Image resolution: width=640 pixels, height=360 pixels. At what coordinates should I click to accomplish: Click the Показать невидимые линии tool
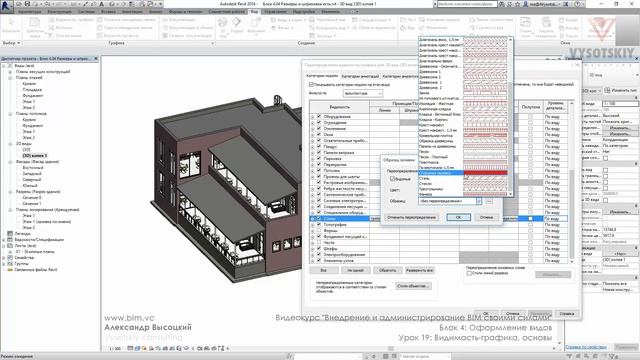tap(126, 20)
